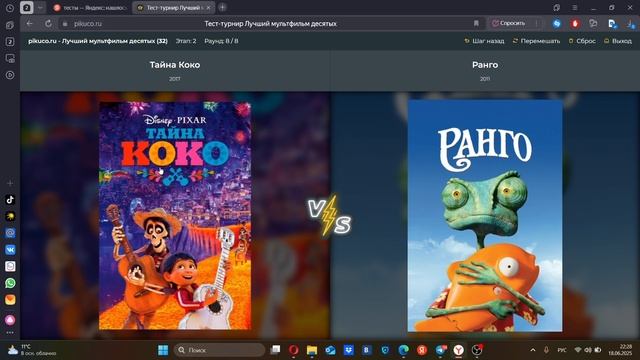Image resolution: width=640 pixels, height=360 pixels.
Task: Open the Windows Start menu
Action: (163, 350)
